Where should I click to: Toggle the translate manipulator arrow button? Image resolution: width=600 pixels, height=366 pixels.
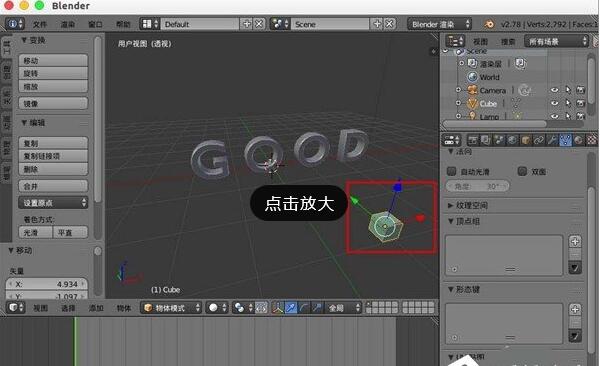(x=291, y=307)
